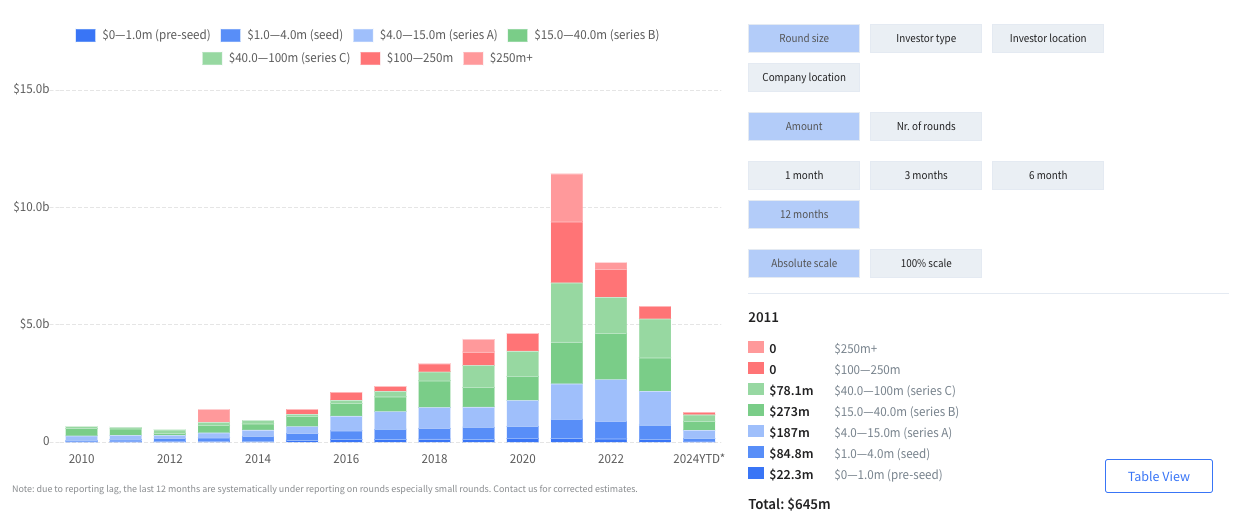
Task: Open the Table View
Action: (1158, 477)
